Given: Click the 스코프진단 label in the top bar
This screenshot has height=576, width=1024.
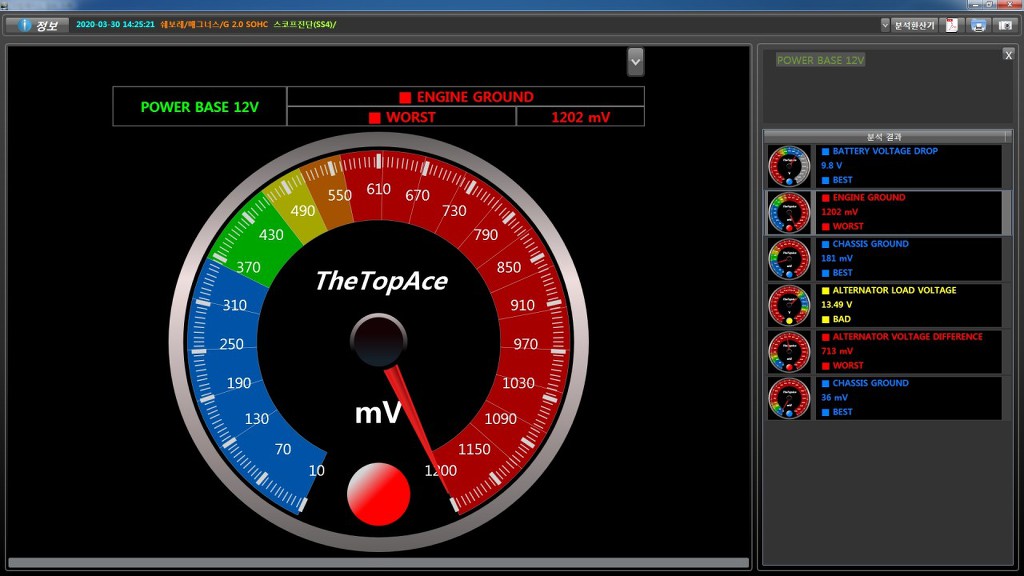Looking at the screenshot, I should 293,24.
